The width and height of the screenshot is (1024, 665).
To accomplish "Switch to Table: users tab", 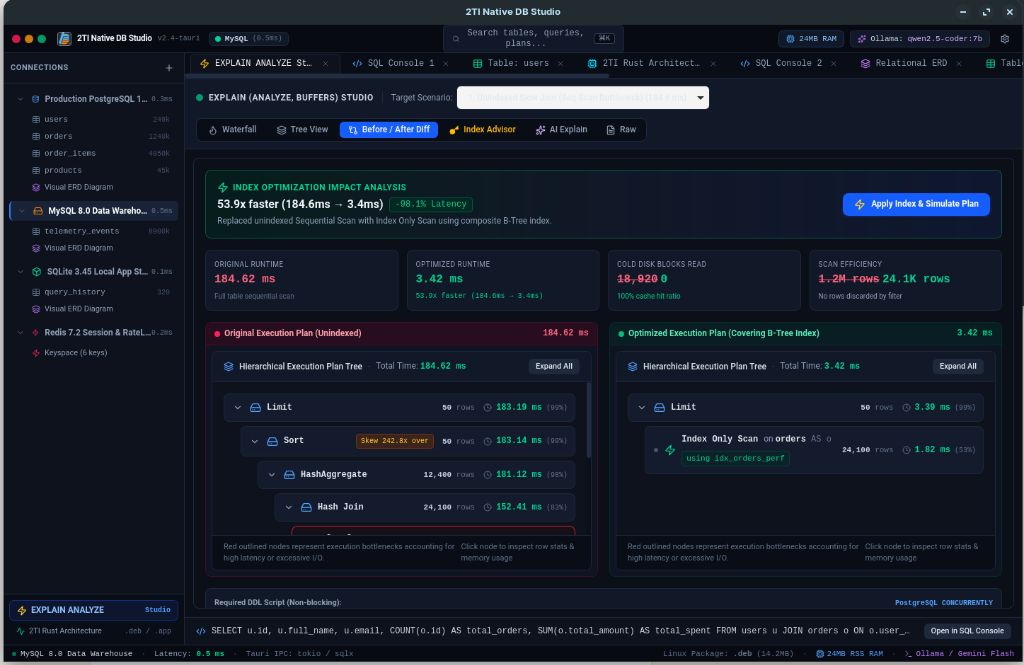I will (518, 63).
